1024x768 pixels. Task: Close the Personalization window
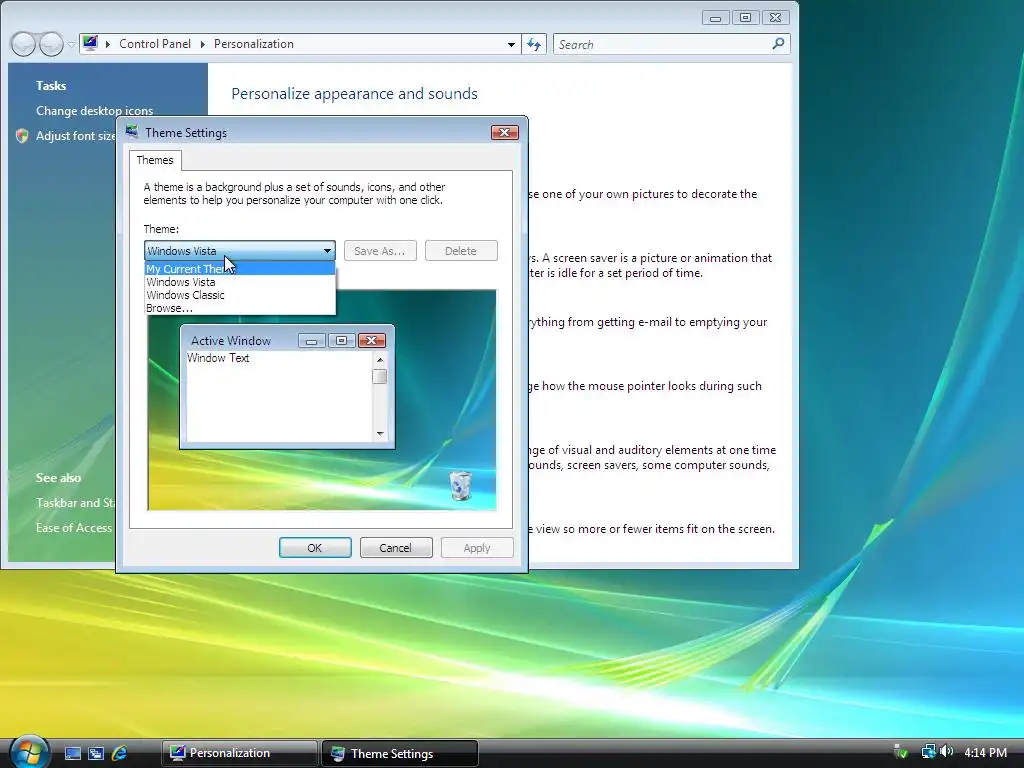tap(775, 18)
